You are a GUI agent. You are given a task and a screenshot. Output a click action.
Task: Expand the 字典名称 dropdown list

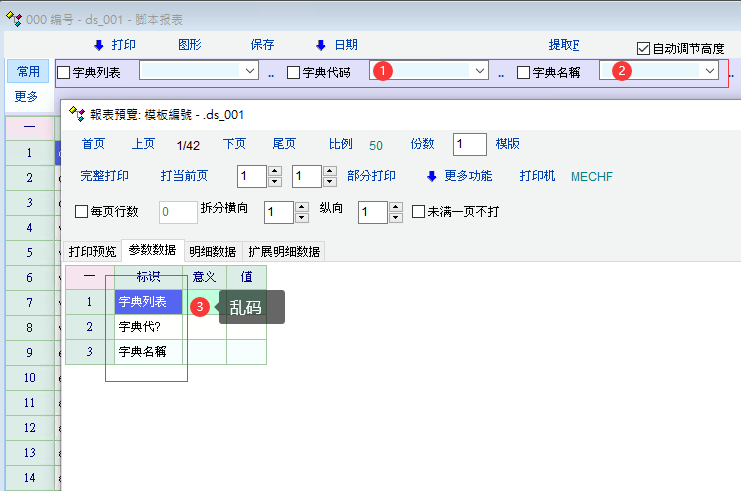[x=710, y=71]
